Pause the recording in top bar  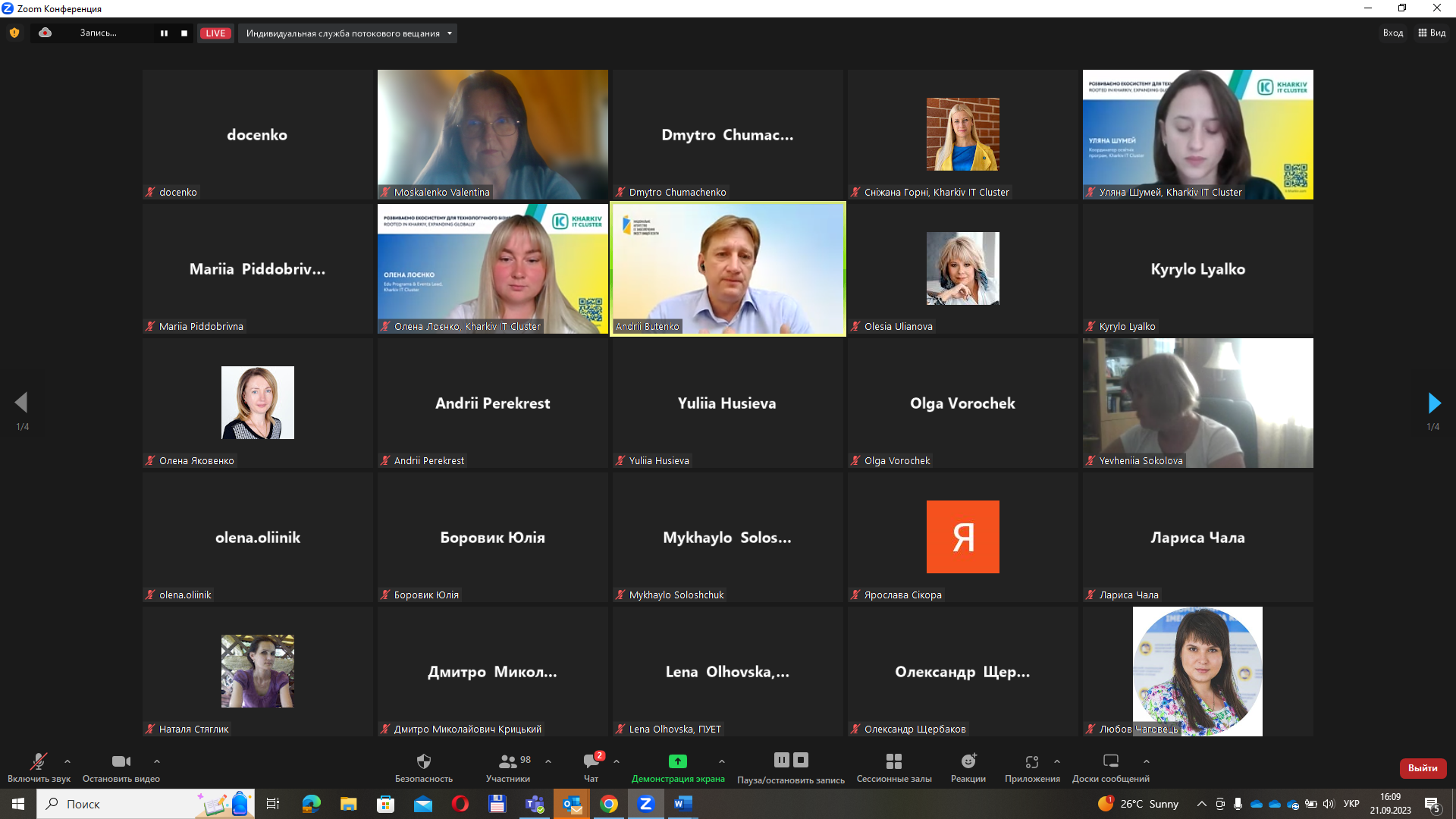[x=164, y=33]
